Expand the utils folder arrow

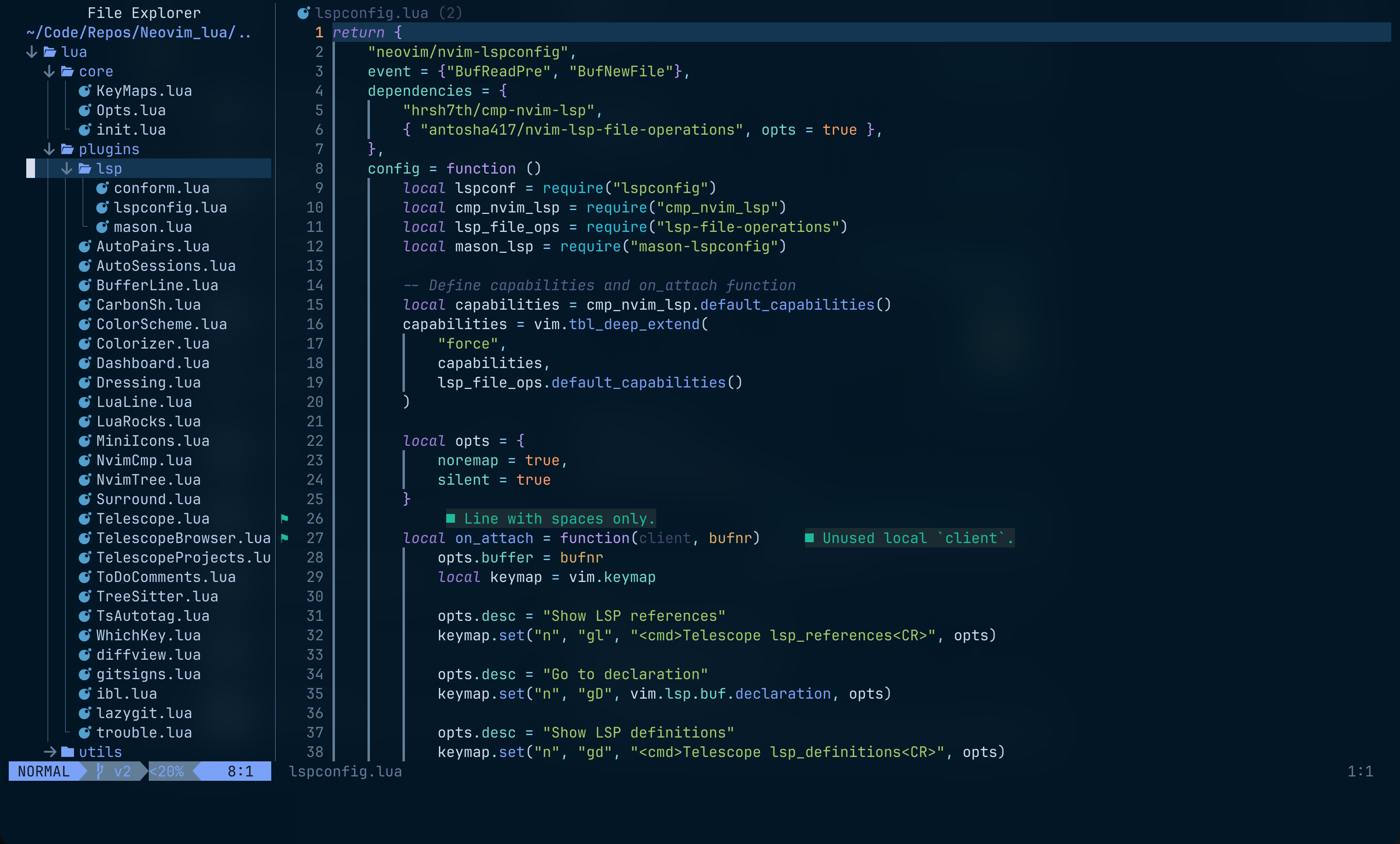click(x=50, y=752)
